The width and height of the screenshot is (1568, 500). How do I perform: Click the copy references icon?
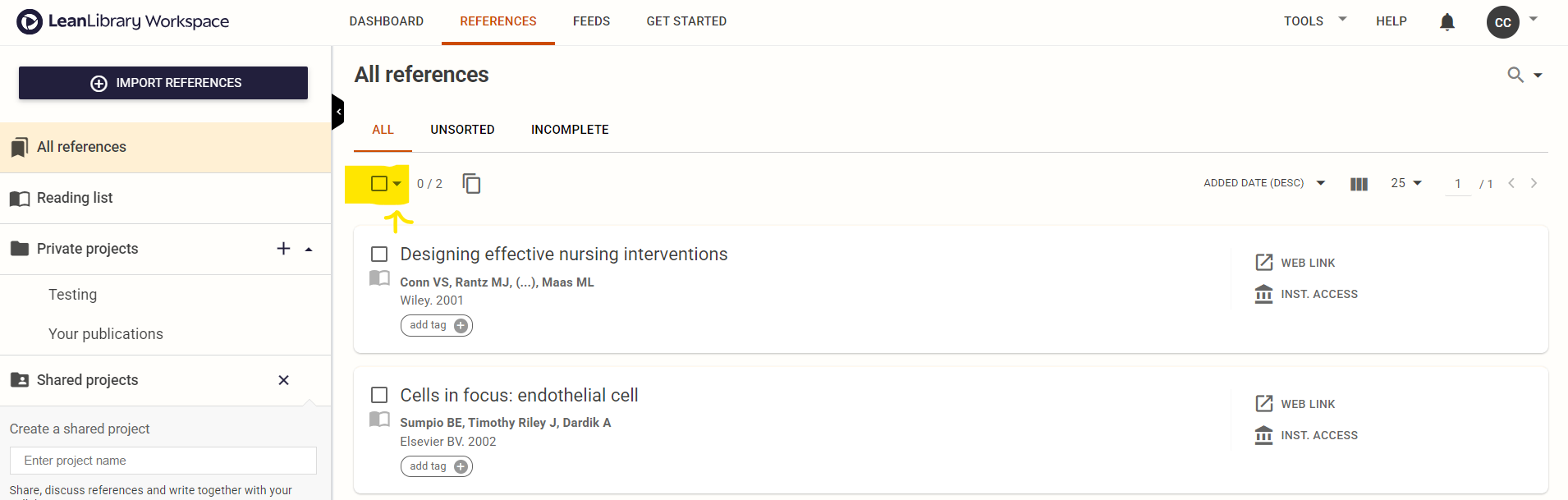(x=471, y=183)
